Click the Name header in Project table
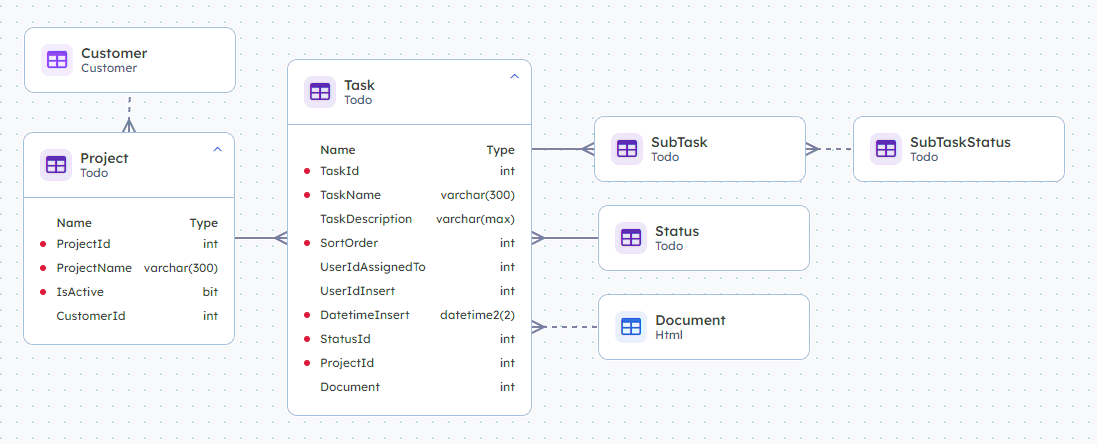 coord(74,223)
